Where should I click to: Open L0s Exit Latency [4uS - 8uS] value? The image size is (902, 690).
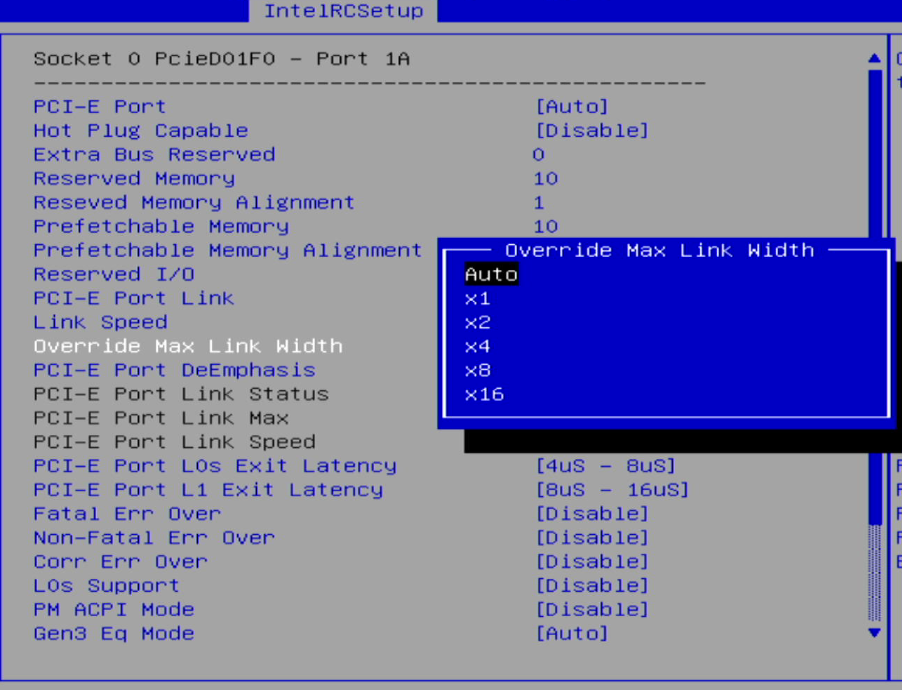point(606,466)
